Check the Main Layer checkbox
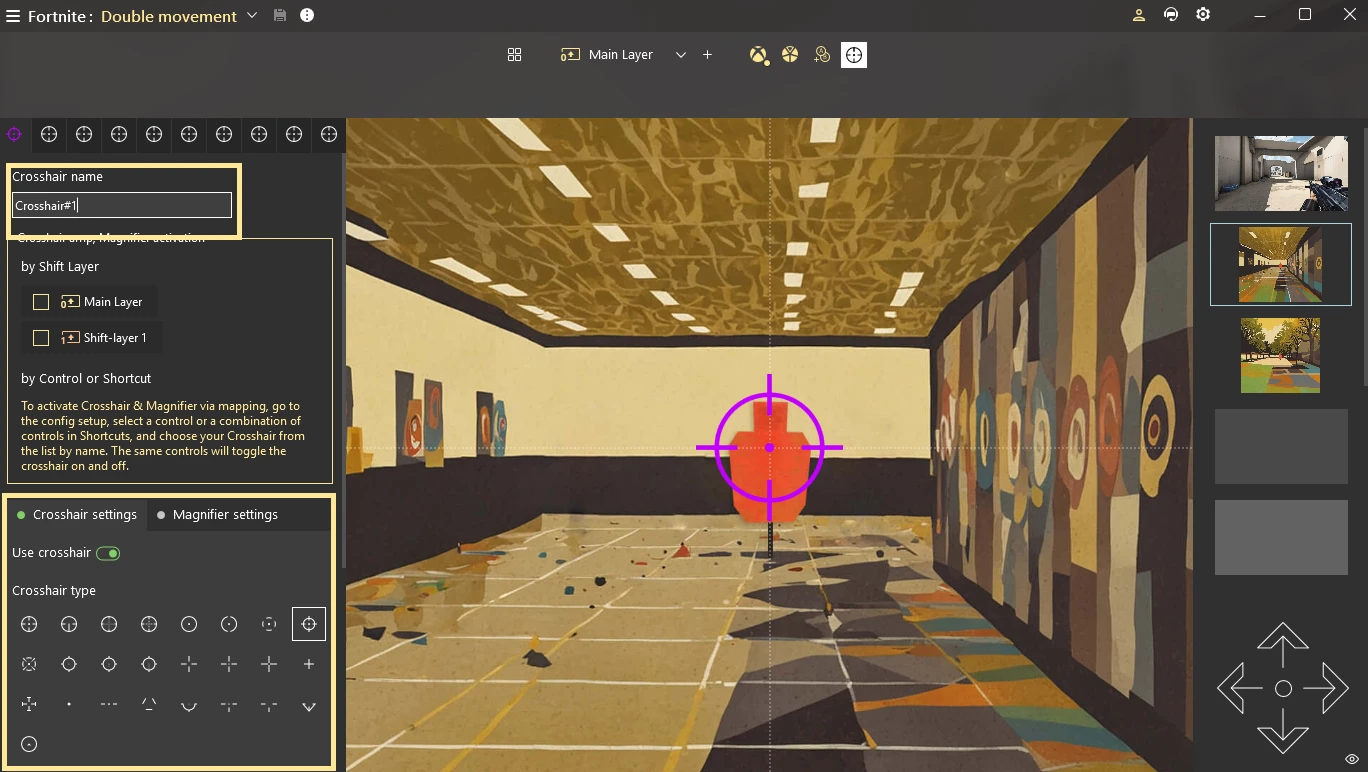Screen dimensions: 1368x772 point(41,301)
